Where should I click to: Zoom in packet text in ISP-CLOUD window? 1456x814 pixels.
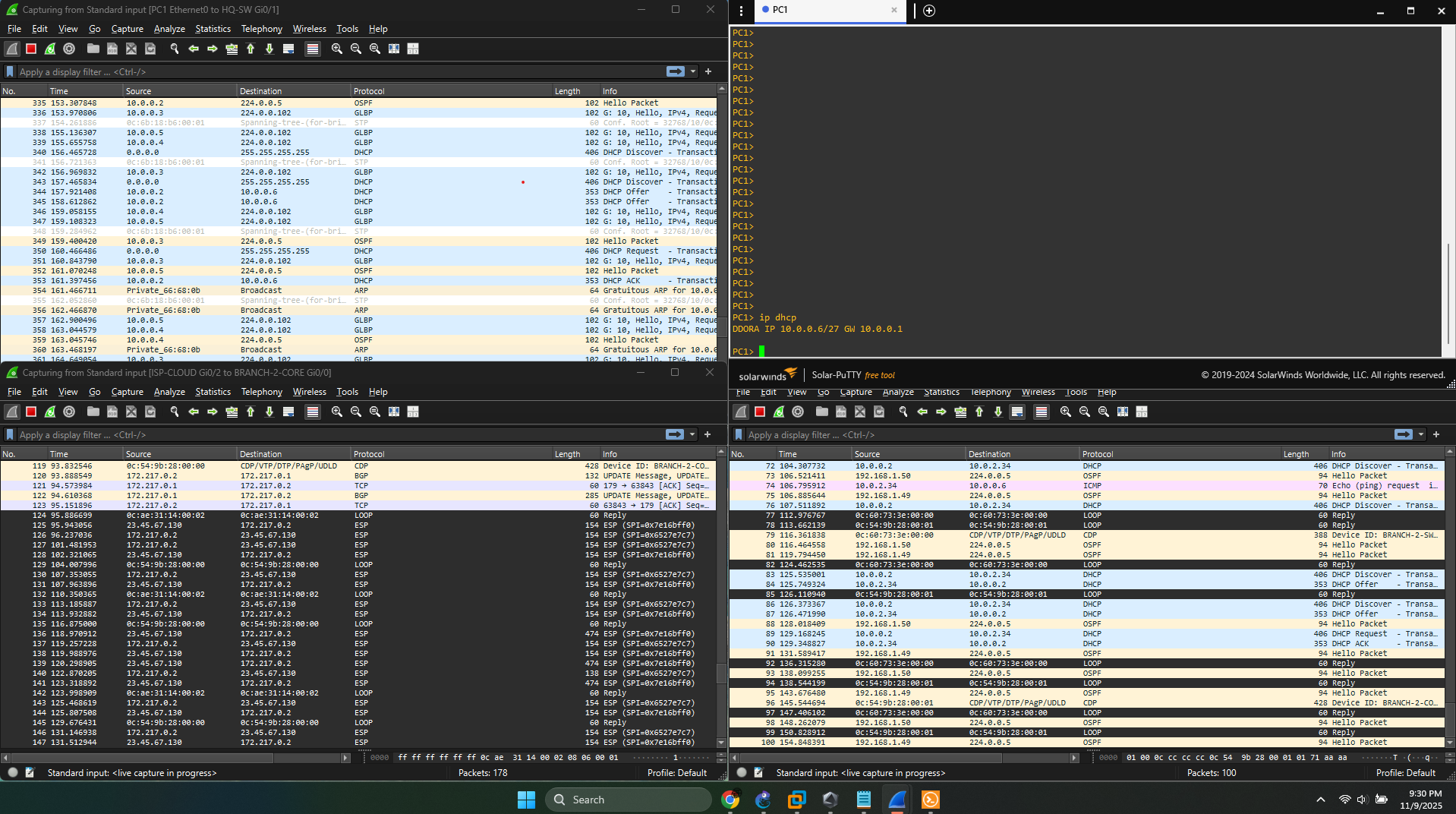click(x=336, y=412)
